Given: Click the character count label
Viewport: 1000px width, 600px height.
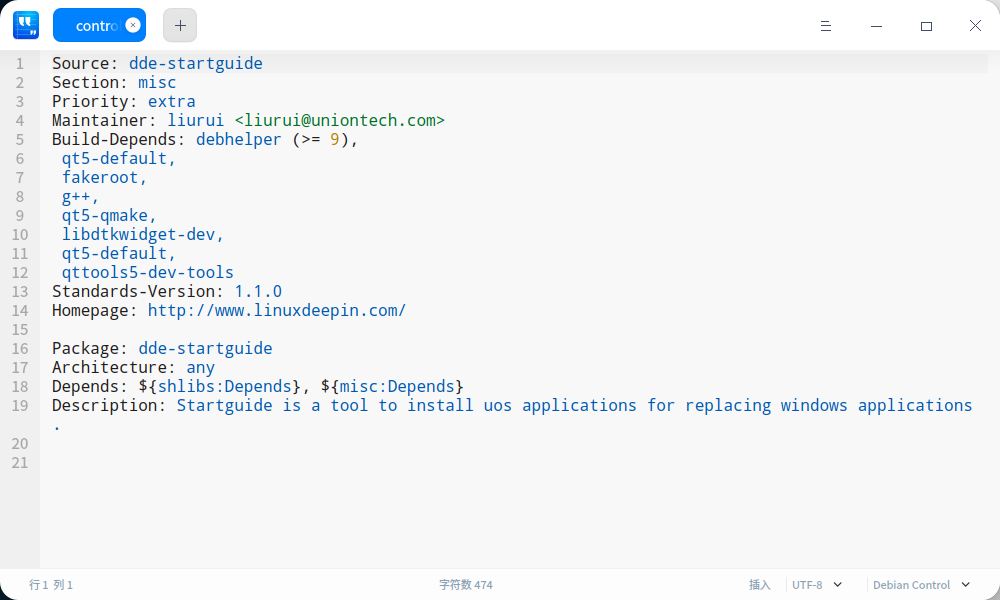Looking at the screenshot, I should 466,585.
